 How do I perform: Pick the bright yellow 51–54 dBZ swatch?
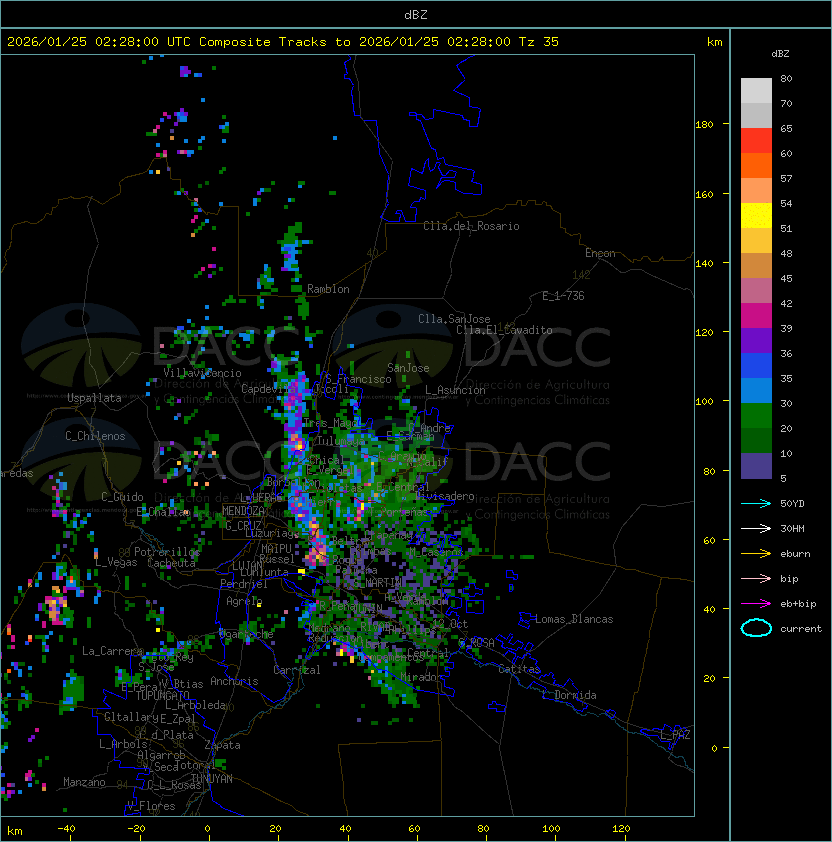[756, 216]
